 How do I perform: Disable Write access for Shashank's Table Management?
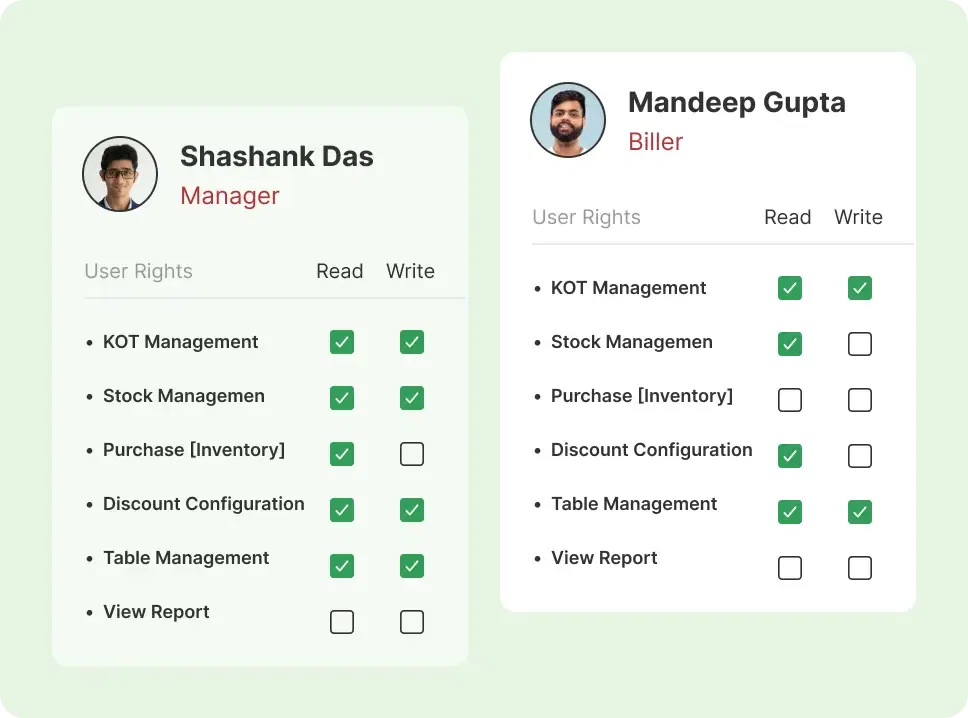click(x=412, y=565)
